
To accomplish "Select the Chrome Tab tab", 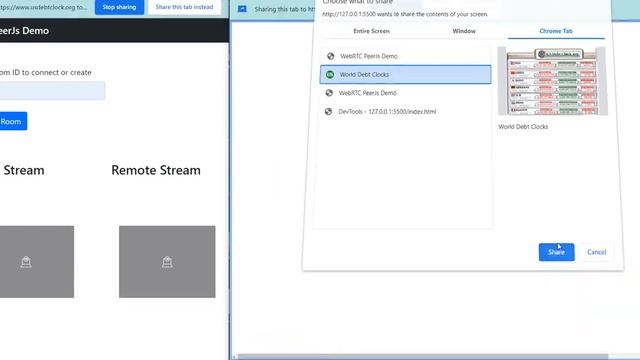I will 556,31.
